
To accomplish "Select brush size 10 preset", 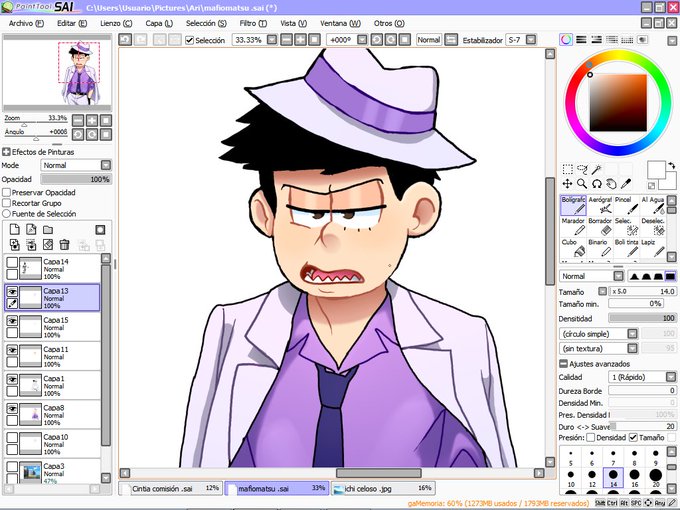I will [571, 478].
